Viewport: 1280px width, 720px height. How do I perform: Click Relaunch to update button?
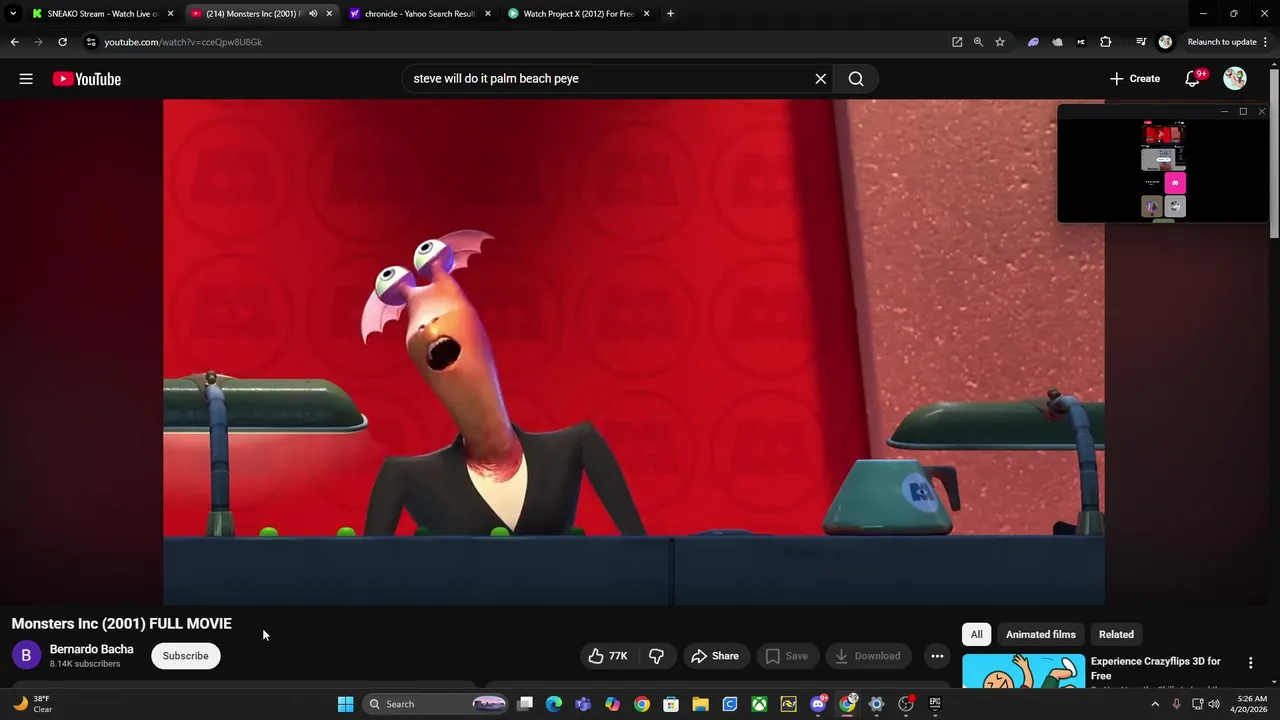[x=1222, y=42]
